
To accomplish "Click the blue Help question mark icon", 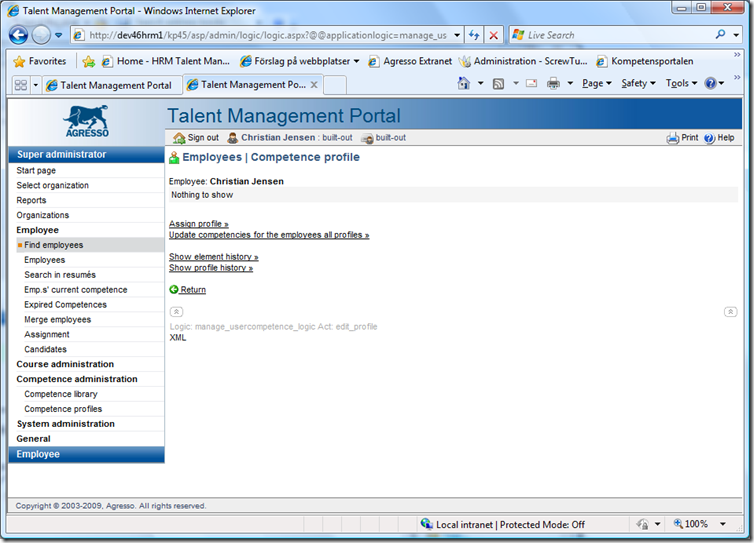I will coord(711,83).
